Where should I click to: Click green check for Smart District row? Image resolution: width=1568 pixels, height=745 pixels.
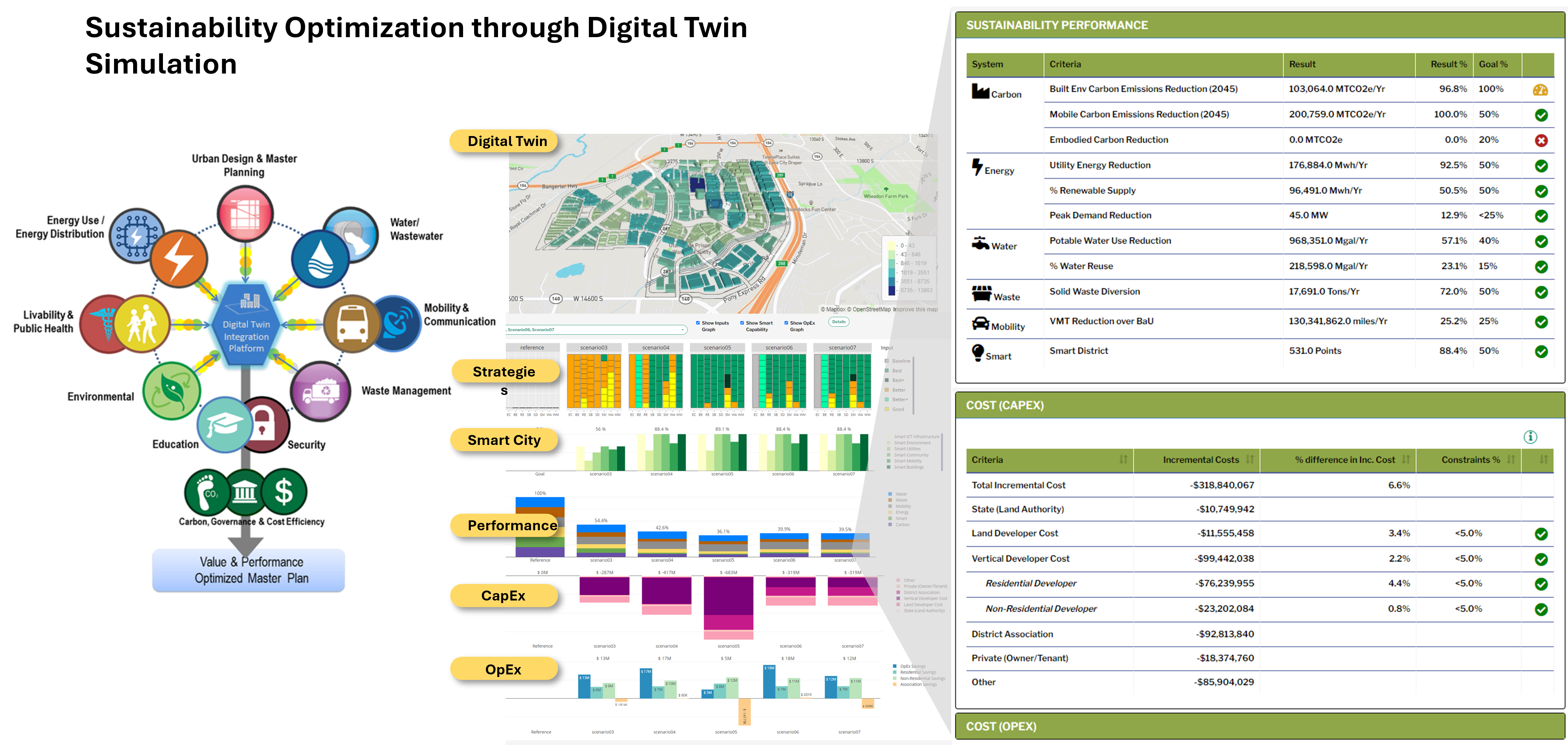(x=1541, y=351)
